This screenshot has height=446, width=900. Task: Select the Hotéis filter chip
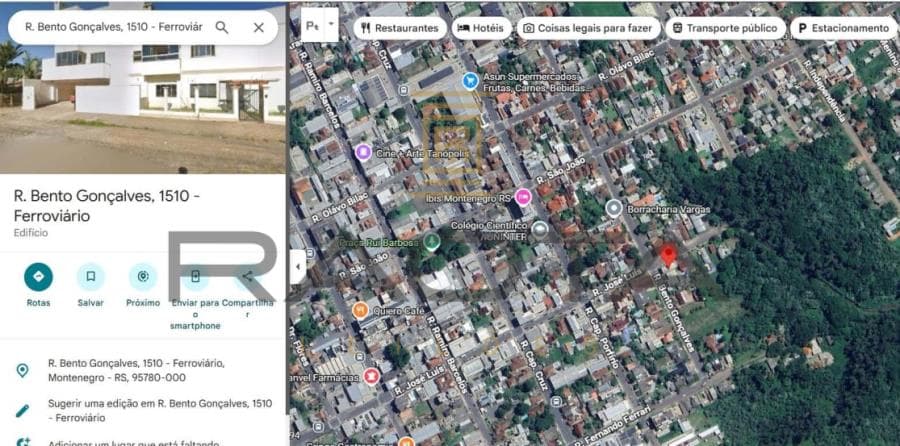(x=482, y=28)
